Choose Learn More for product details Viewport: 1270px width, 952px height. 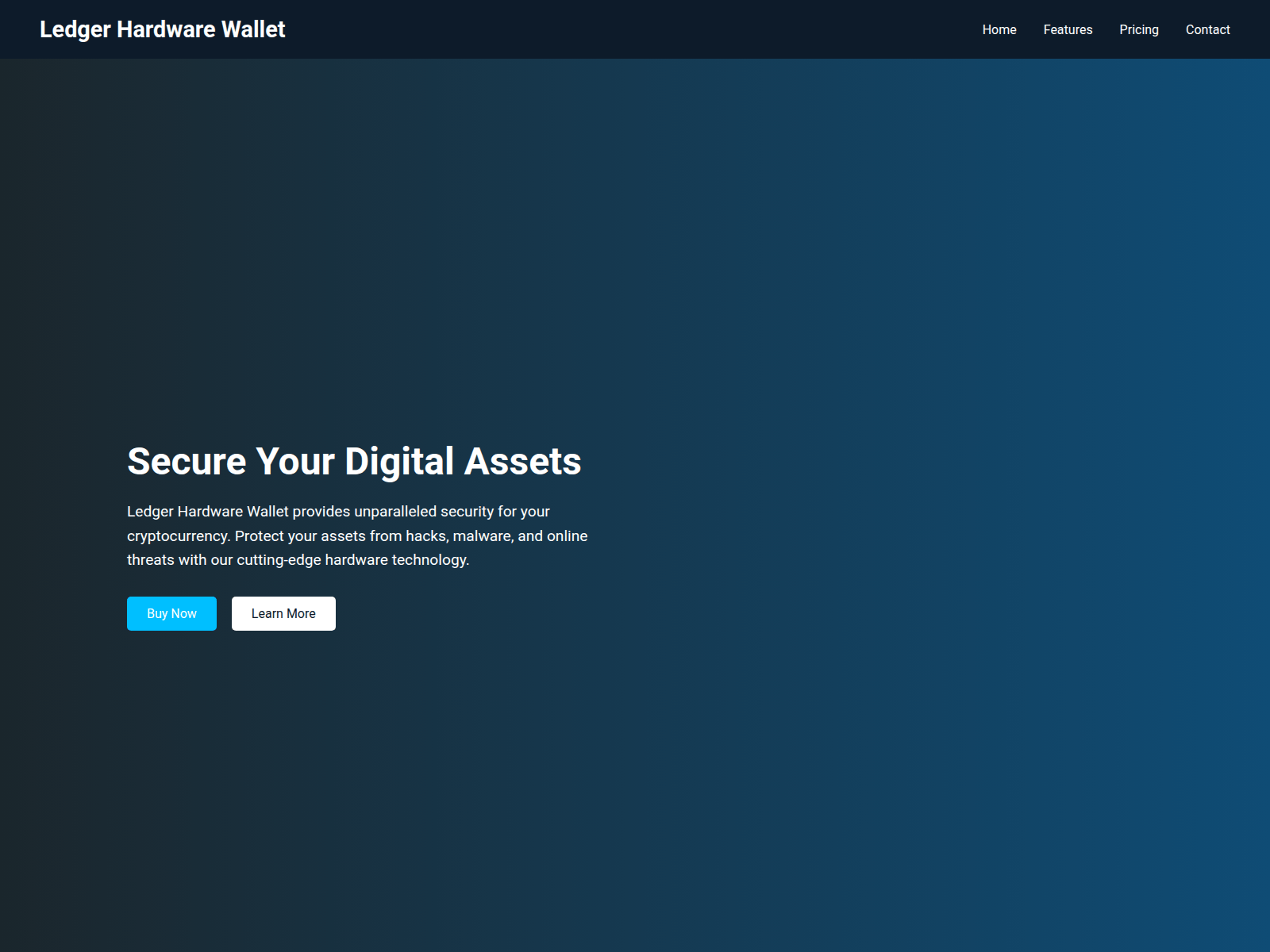coord(283,613)
